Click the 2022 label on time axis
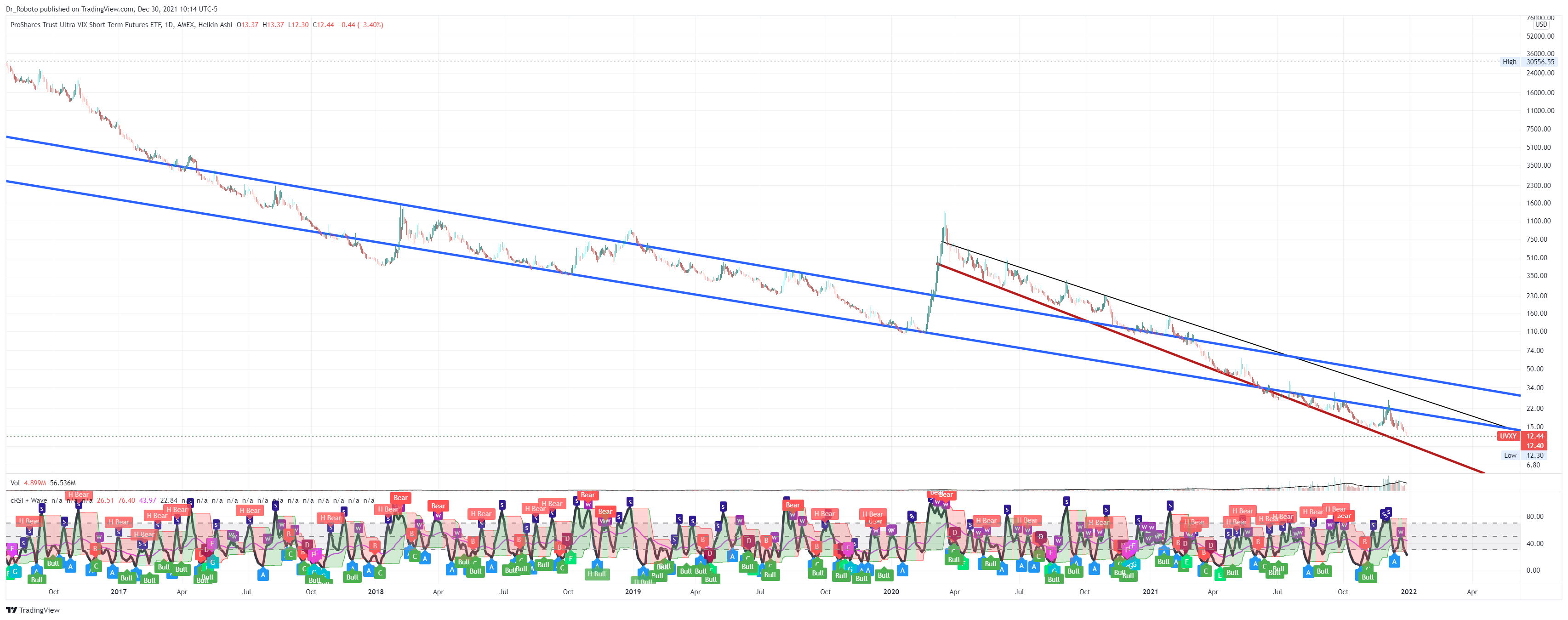 pyautogui.click(x=1408, y=592)
